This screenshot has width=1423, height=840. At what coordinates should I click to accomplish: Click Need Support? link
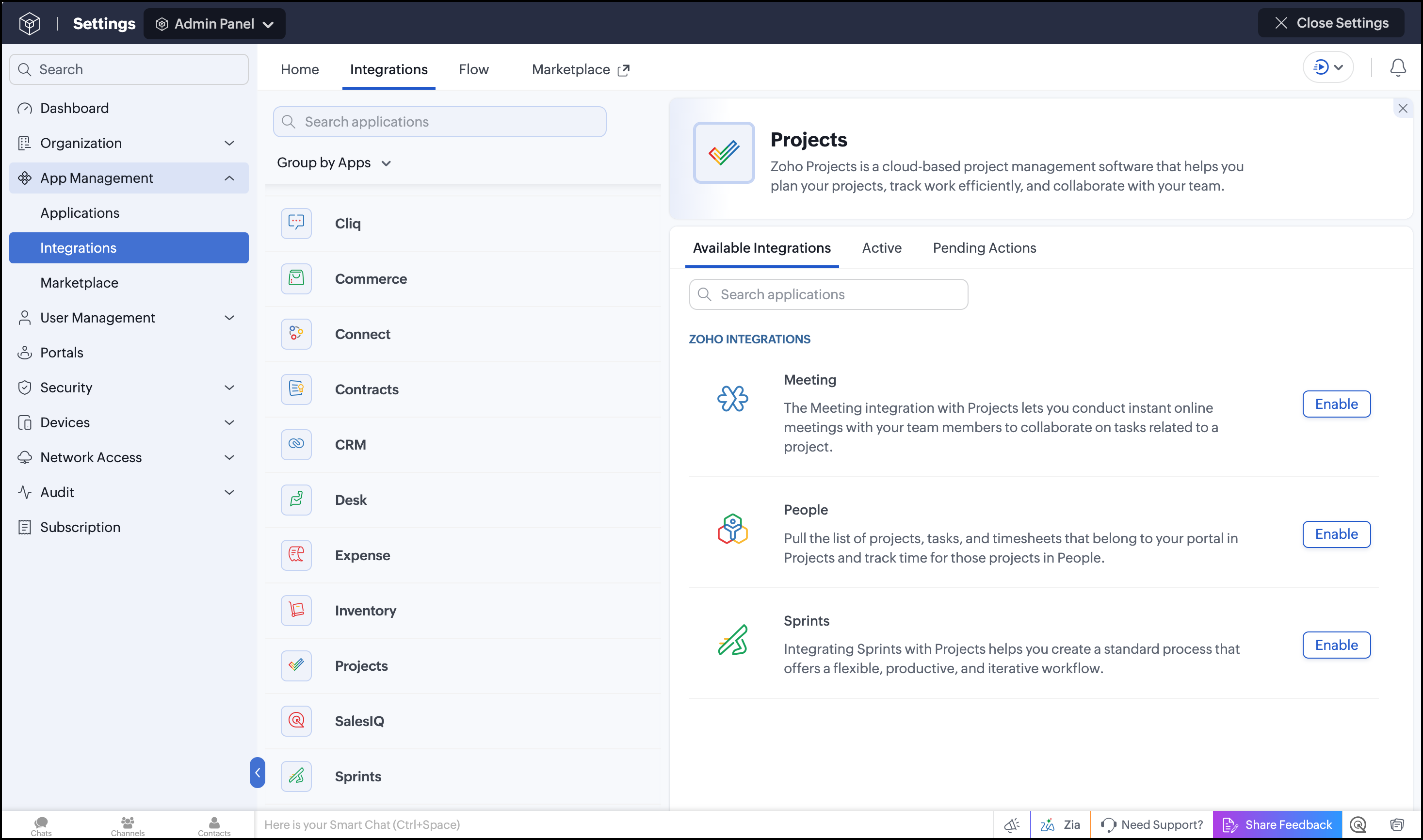(1152, 824)
